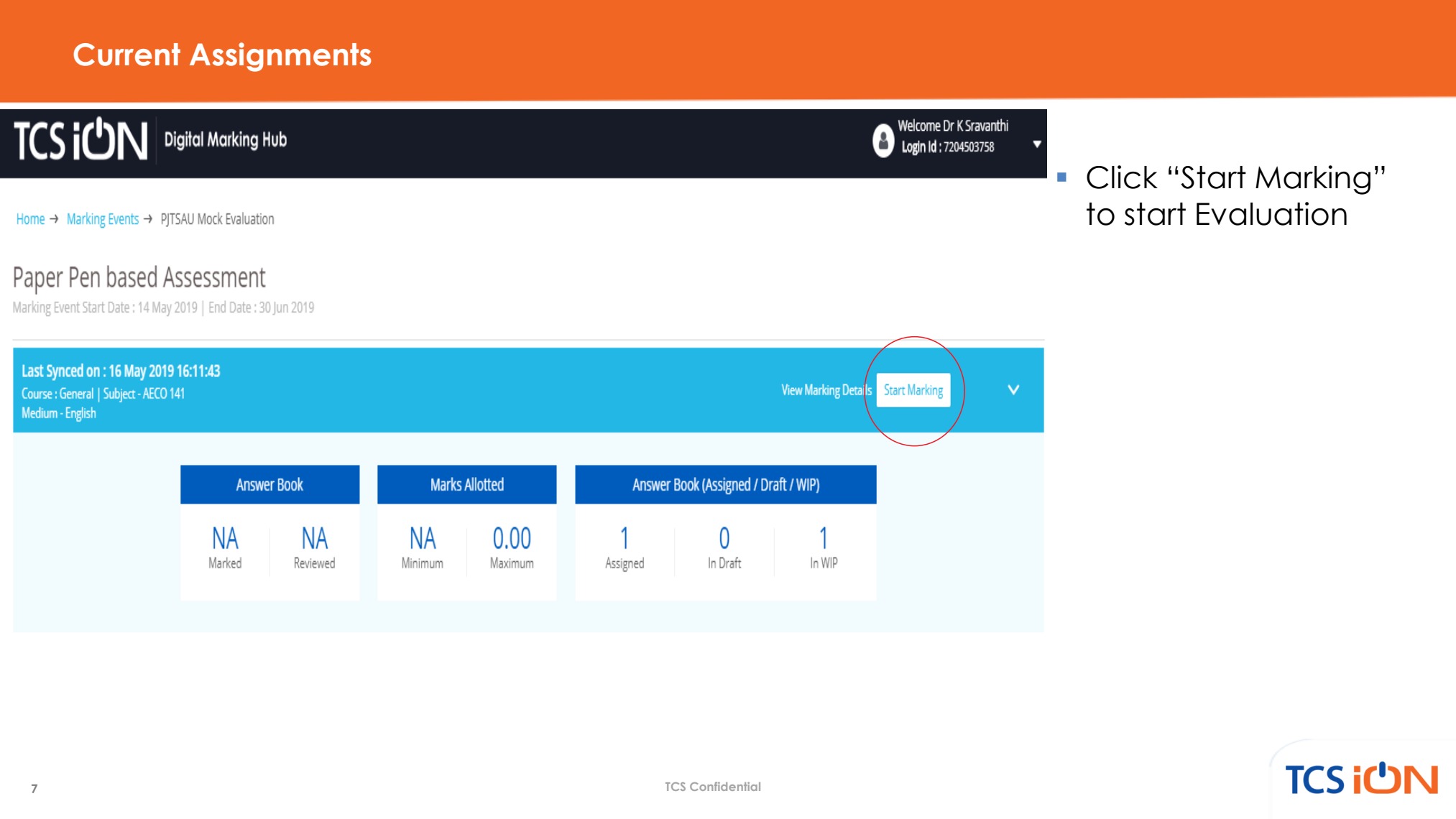This screenshot has height=819, width=1456.
Task: Click the TCS iON logo in header
Action: point(80,140)
